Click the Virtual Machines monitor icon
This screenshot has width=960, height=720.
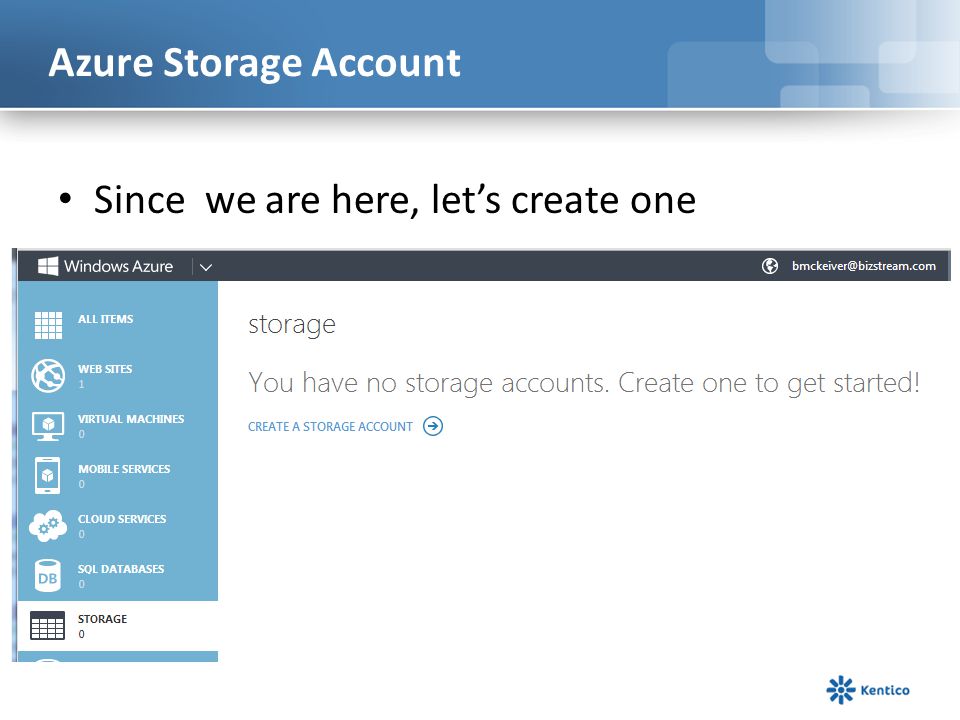[x=48, y=426]
